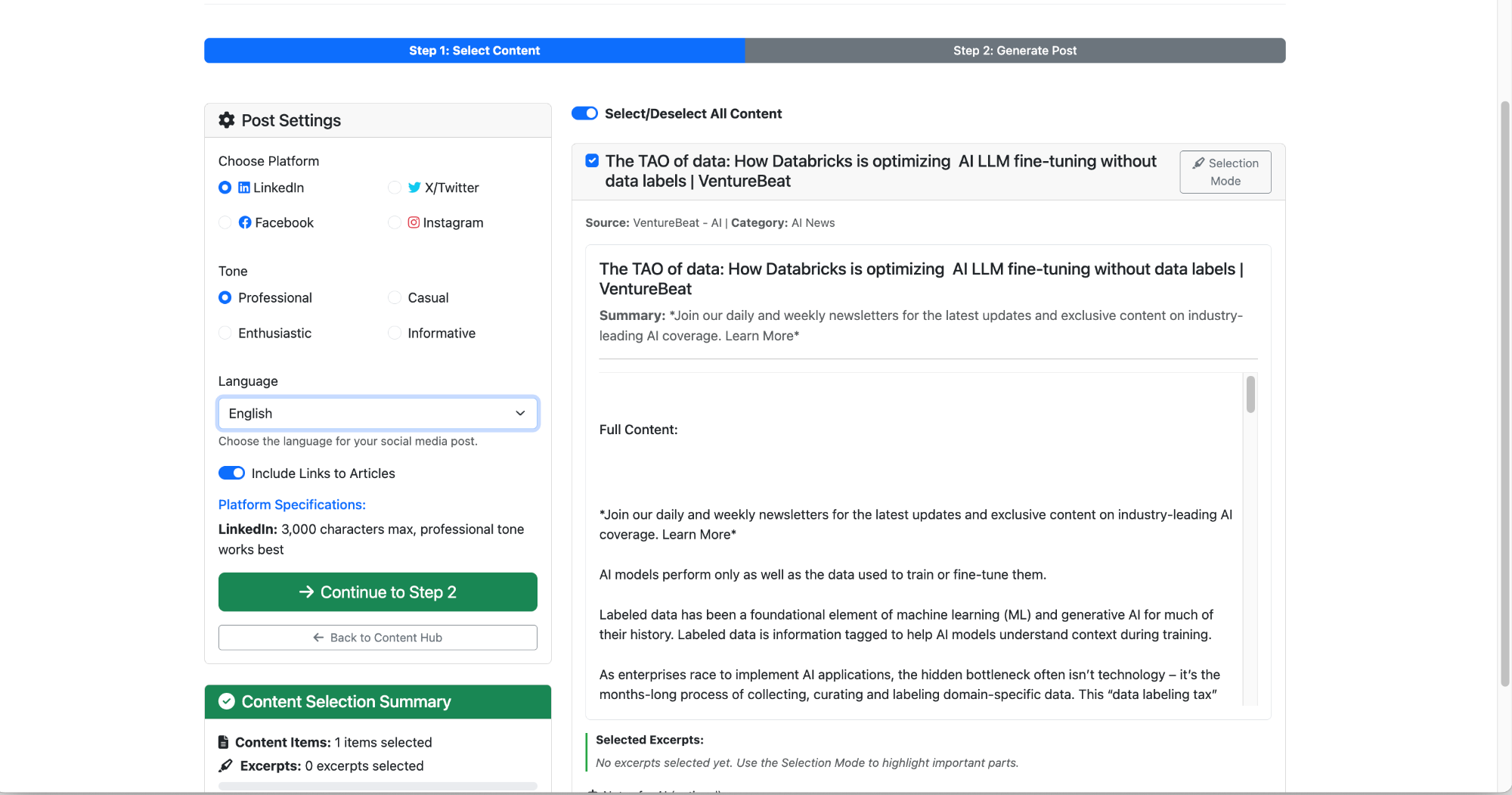Image resolution: width=1512 pixels, height=795 pixels.
Task: Open the English language dropdown
Action: click(378, 413)
